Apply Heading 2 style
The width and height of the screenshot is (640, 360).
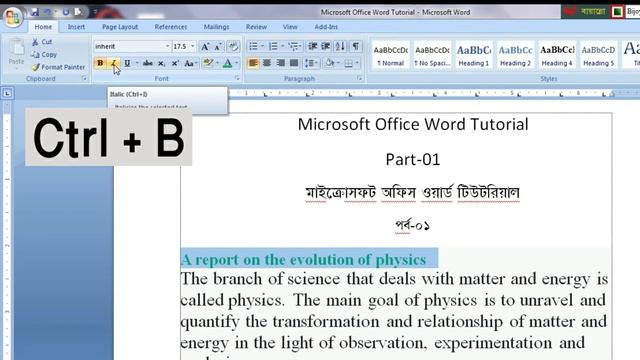pyautogui.click(x=515, y=55)
